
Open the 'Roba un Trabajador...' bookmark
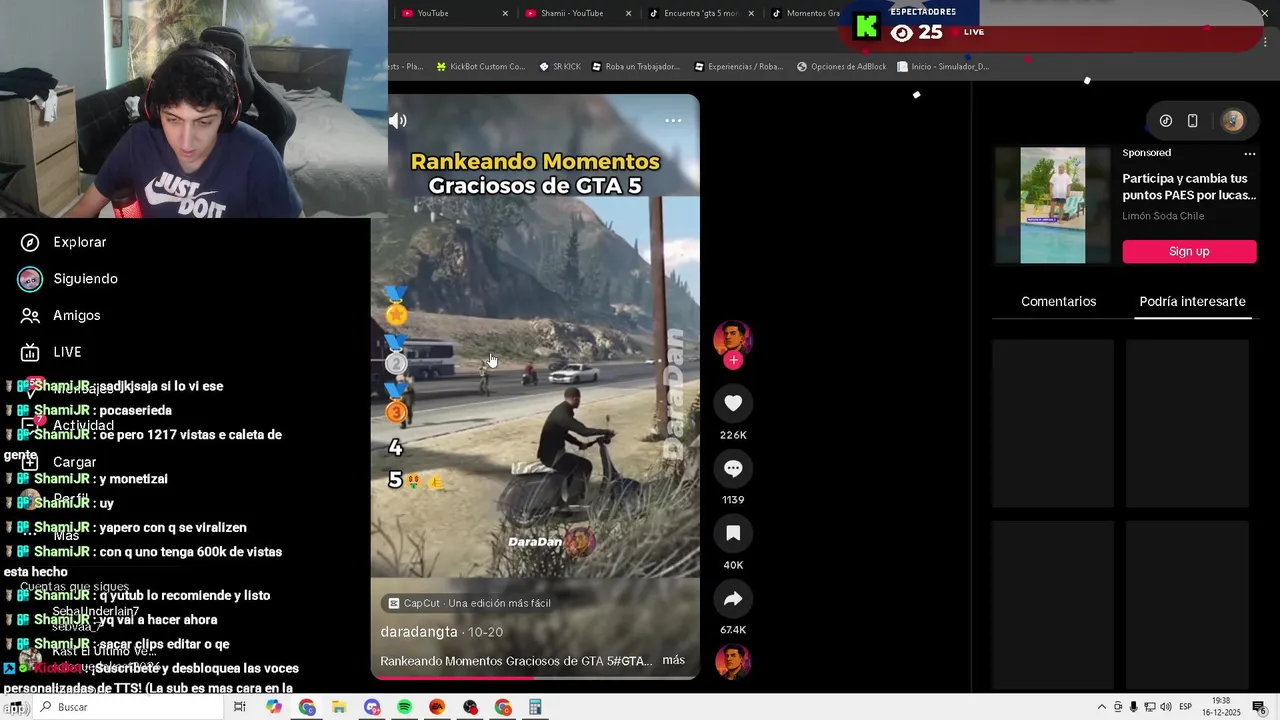tap(636, 67)
